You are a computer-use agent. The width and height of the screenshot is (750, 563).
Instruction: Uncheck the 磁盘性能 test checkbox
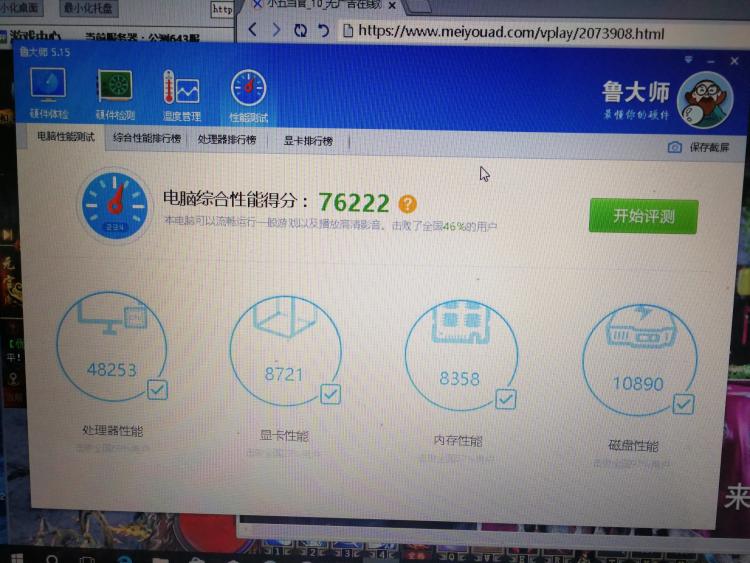(x=684, y=404)
